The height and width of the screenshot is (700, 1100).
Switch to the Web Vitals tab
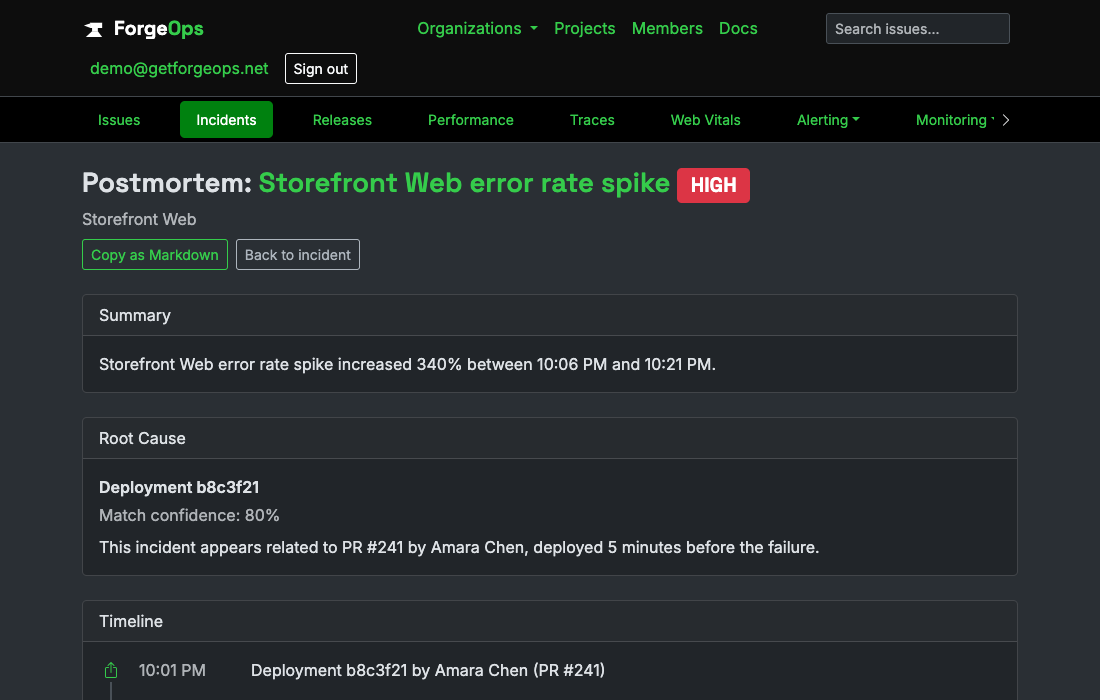[706, 120]
